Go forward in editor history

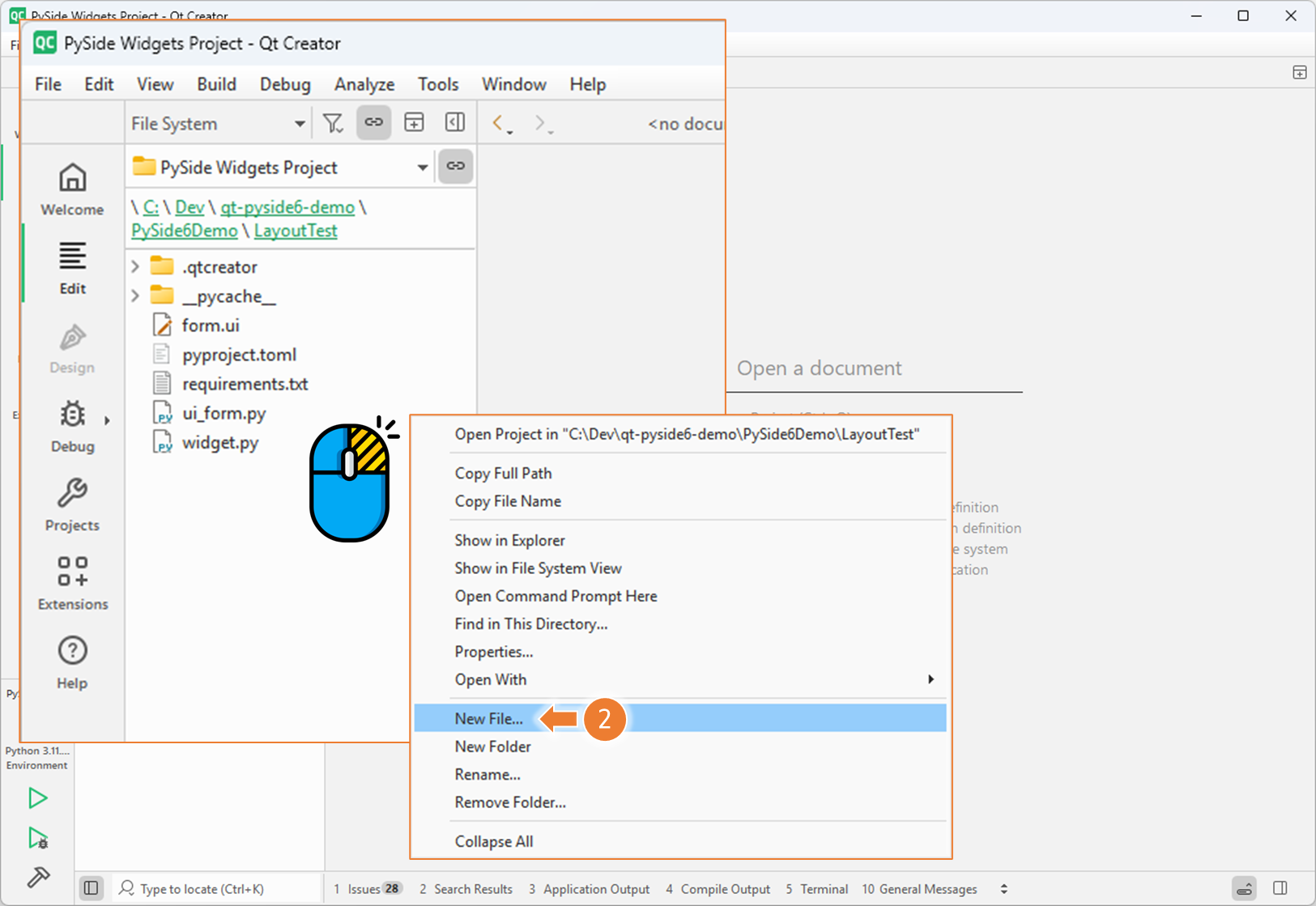click(540, 123)
